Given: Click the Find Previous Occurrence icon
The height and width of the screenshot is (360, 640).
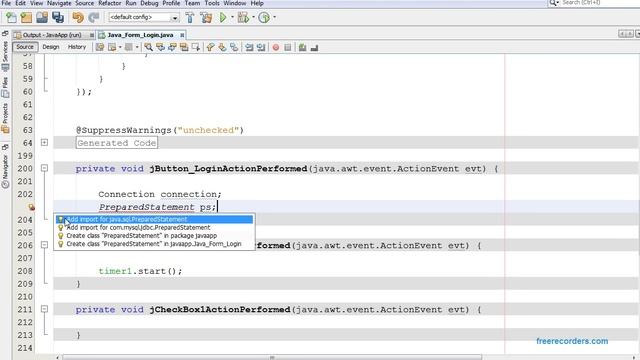Looking at the screenshot, I should (x=160, y=47).
